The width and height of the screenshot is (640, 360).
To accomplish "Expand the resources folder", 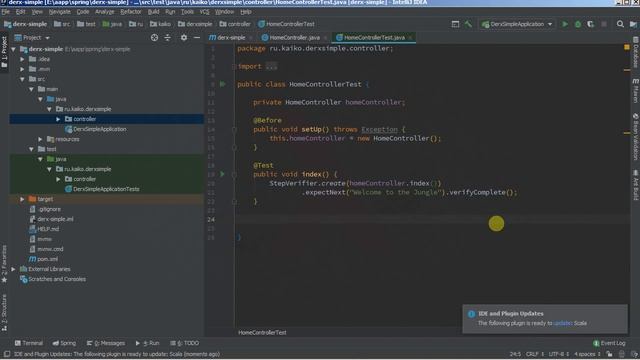I will tap(40, 139).
